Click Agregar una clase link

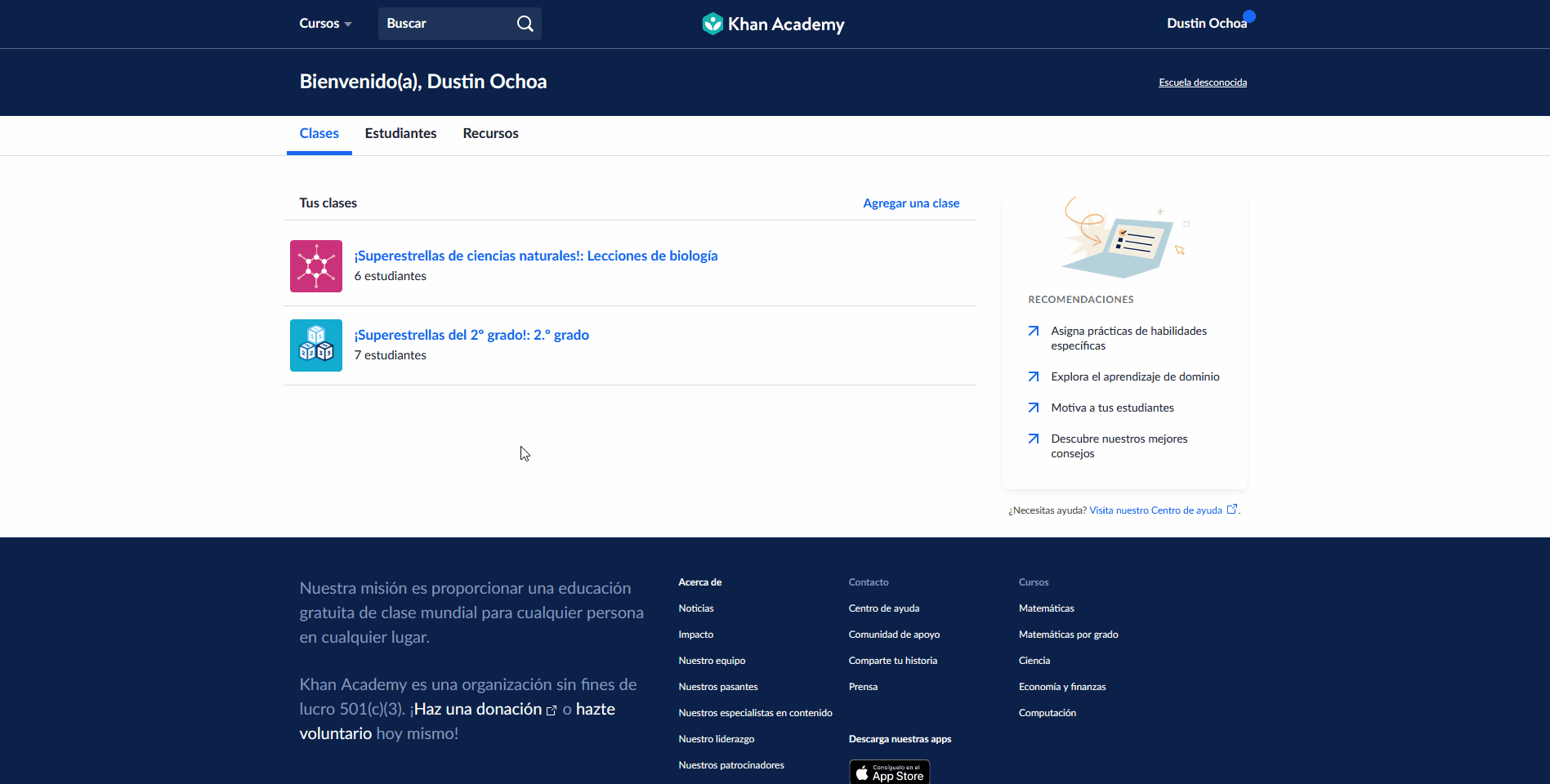(x=911, y=203)
